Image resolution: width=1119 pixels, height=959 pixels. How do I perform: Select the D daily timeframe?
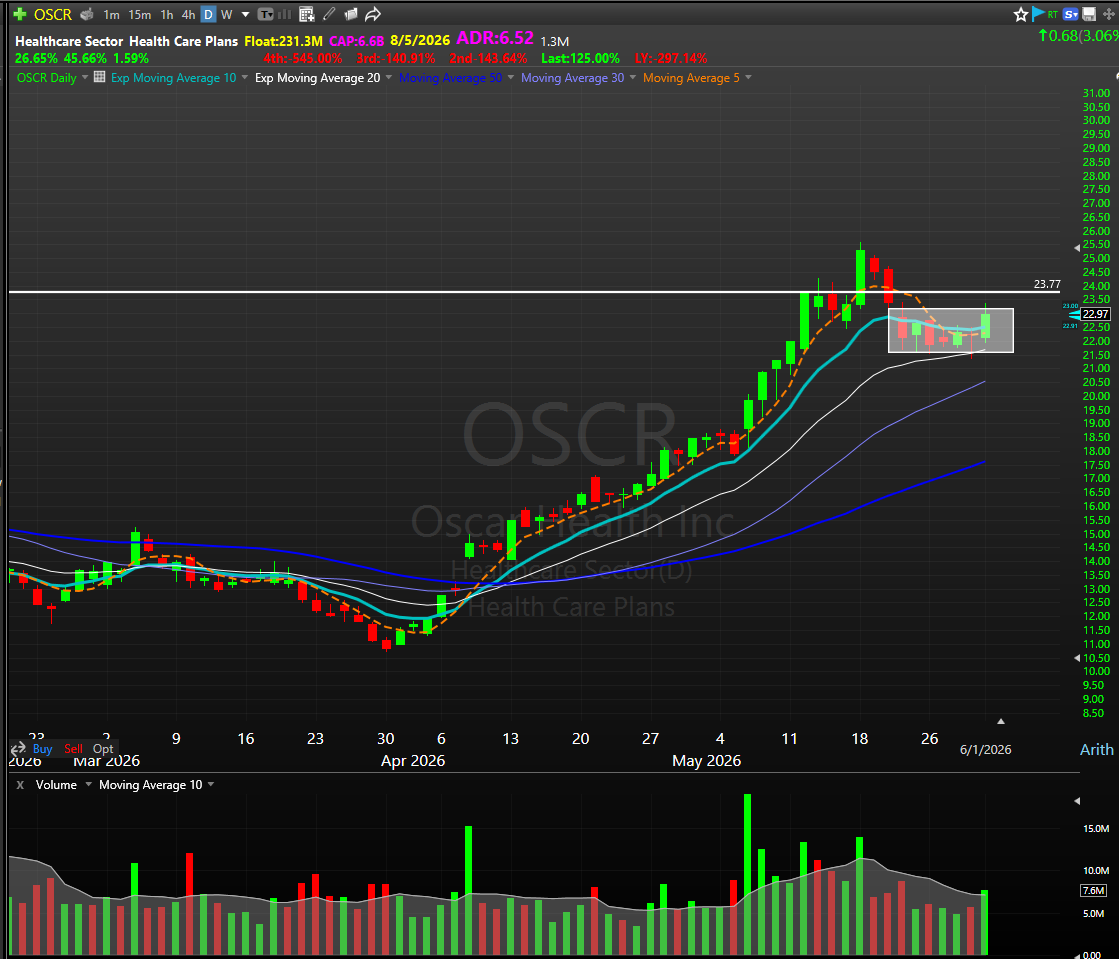[x=208, y=14]
